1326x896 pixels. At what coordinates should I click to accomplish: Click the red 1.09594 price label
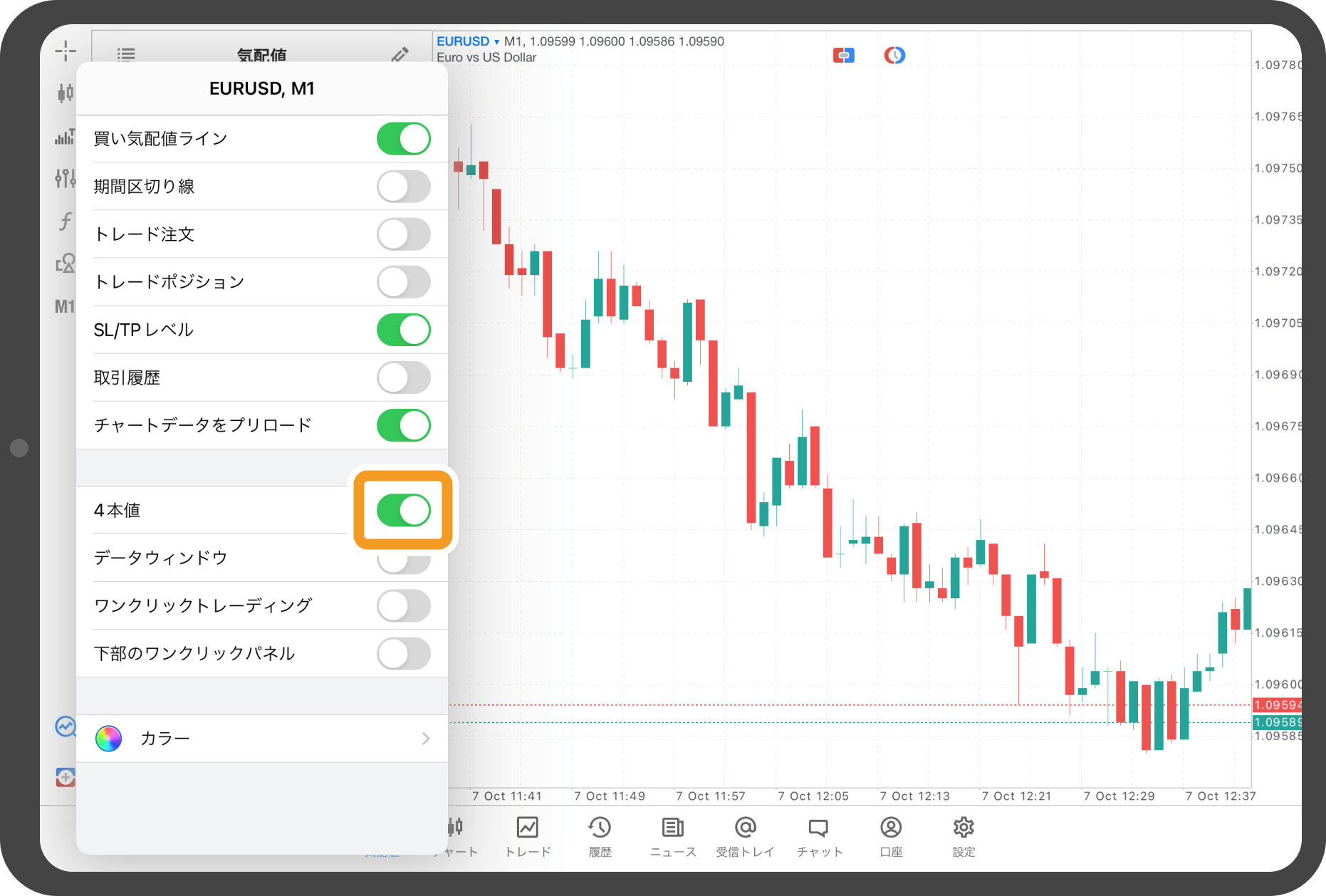click(1277, 704)
